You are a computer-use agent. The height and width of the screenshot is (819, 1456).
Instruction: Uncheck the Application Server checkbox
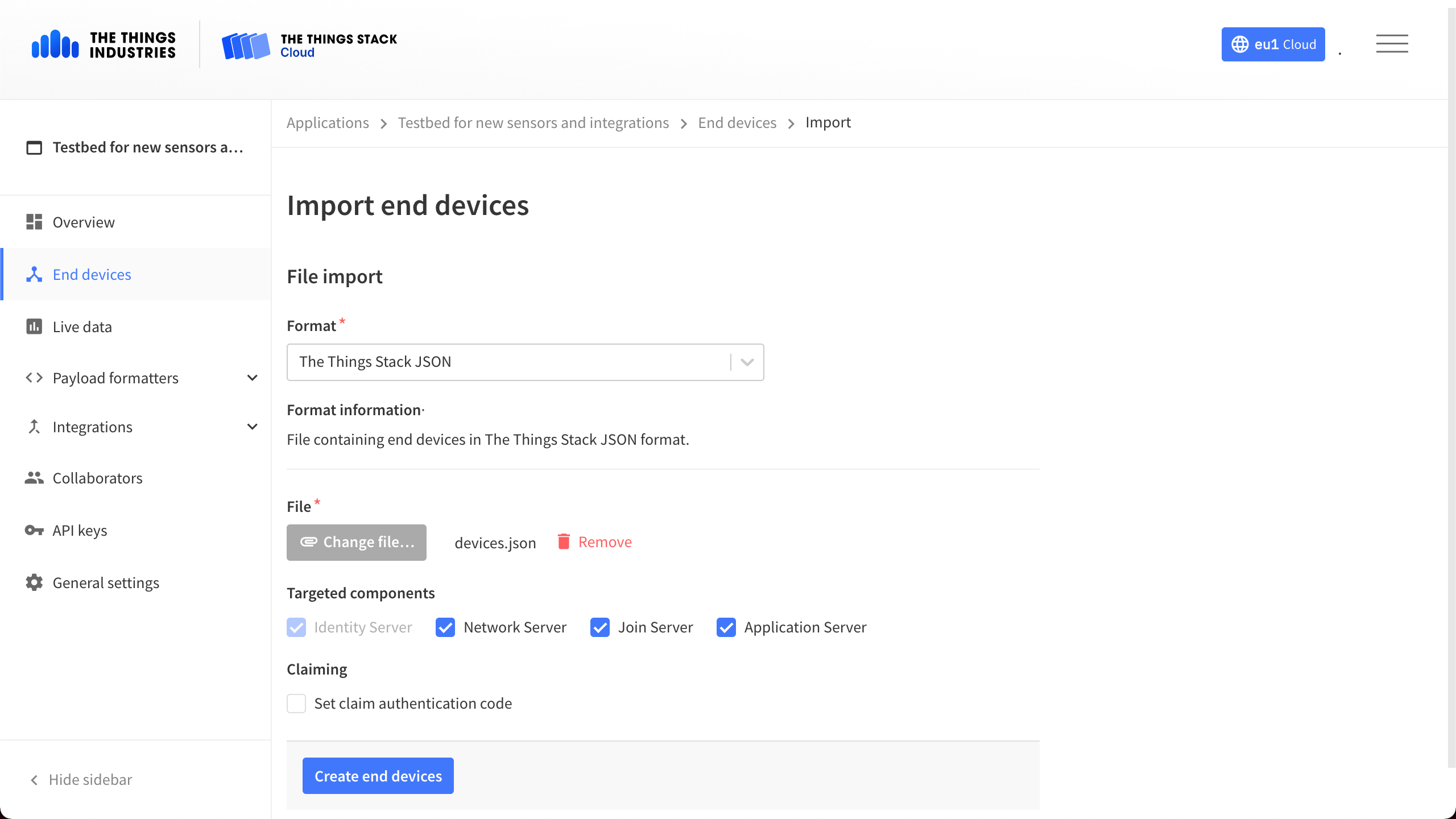[x=726, y=627]
